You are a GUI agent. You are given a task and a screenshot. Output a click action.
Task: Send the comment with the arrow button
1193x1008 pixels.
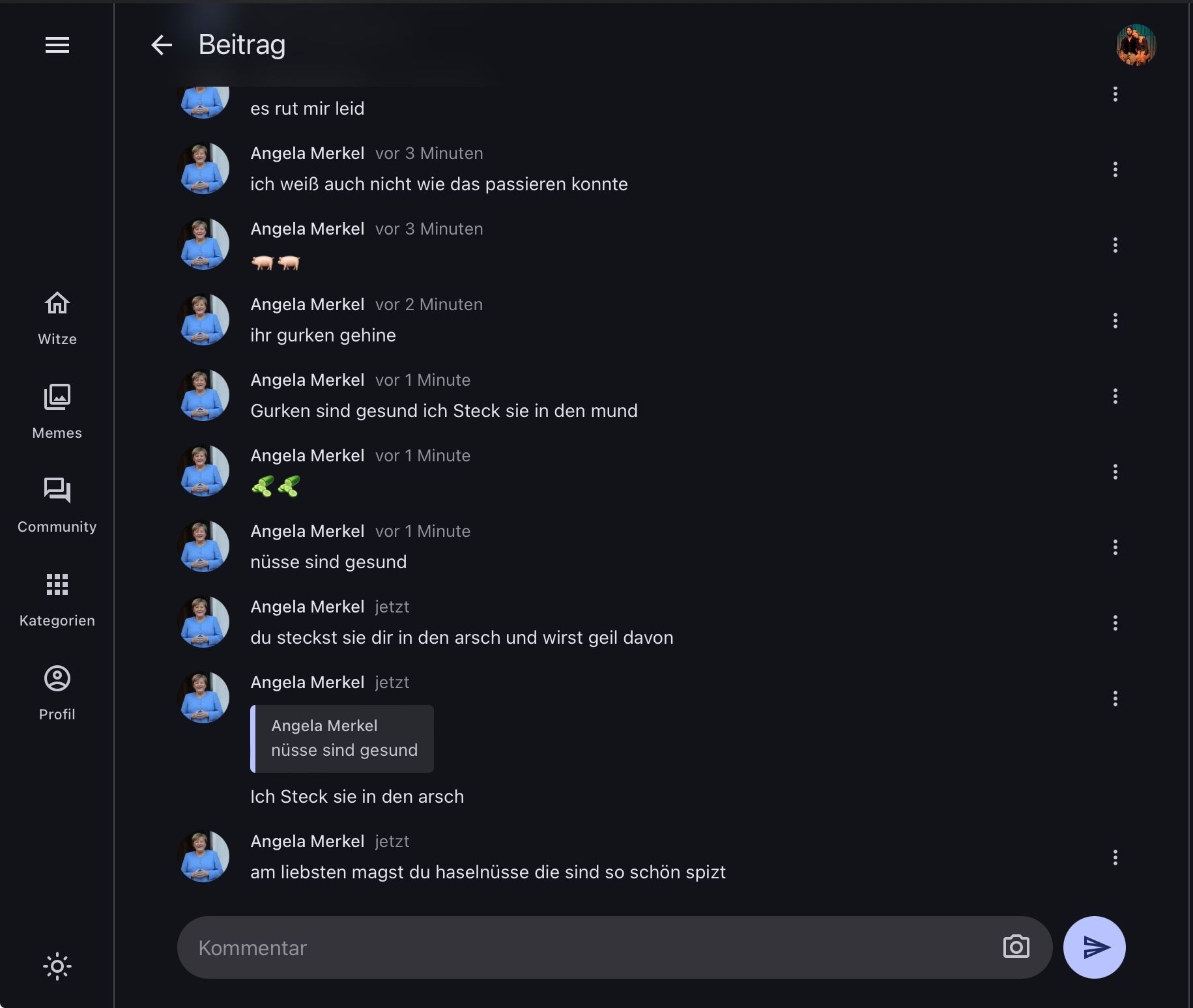click(x=1094, y=947)
